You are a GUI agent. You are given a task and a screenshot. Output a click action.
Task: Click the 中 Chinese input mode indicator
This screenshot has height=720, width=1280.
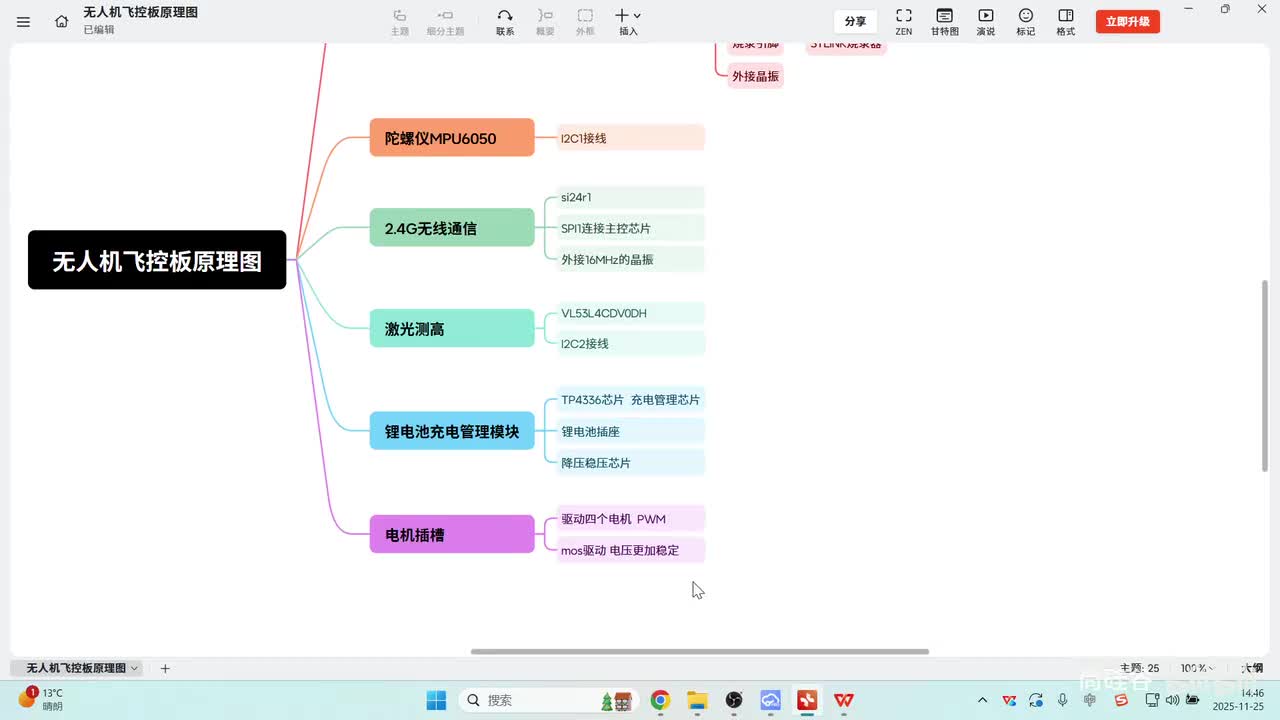point(1090,700)
